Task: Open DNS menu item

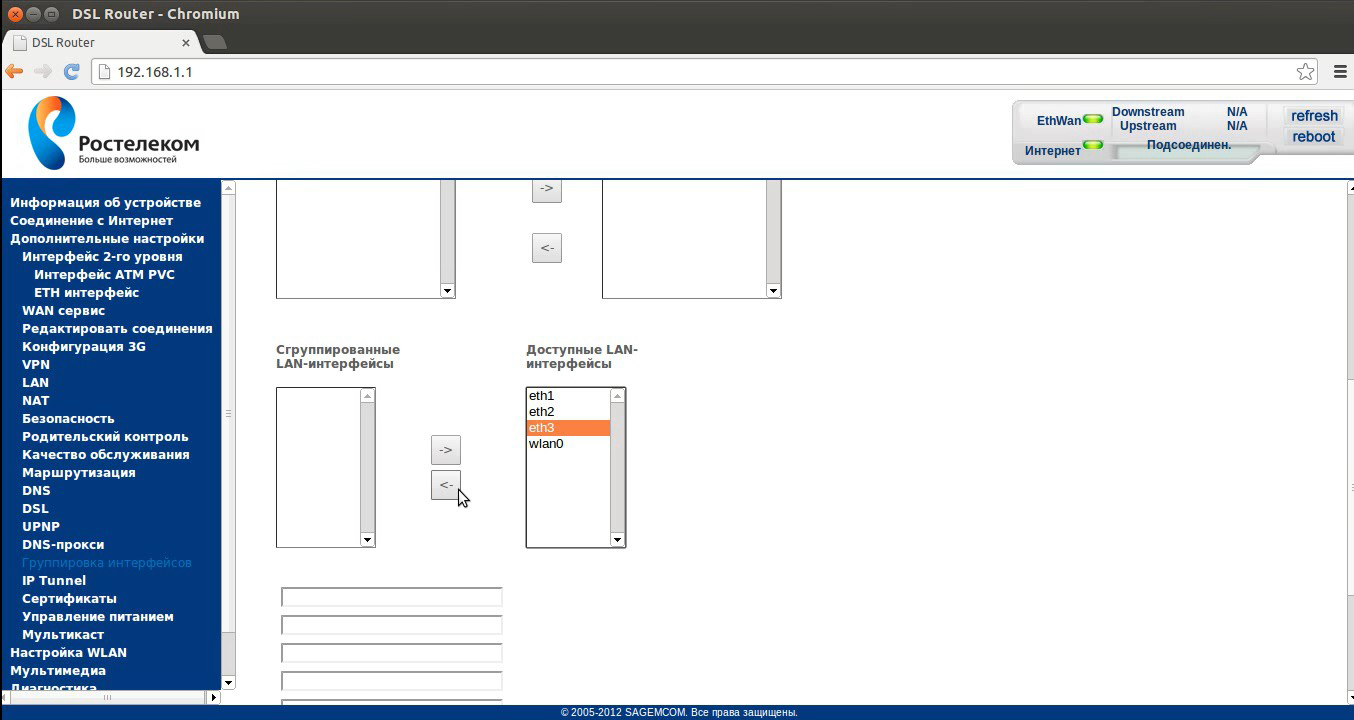Action: coord(36,490)
